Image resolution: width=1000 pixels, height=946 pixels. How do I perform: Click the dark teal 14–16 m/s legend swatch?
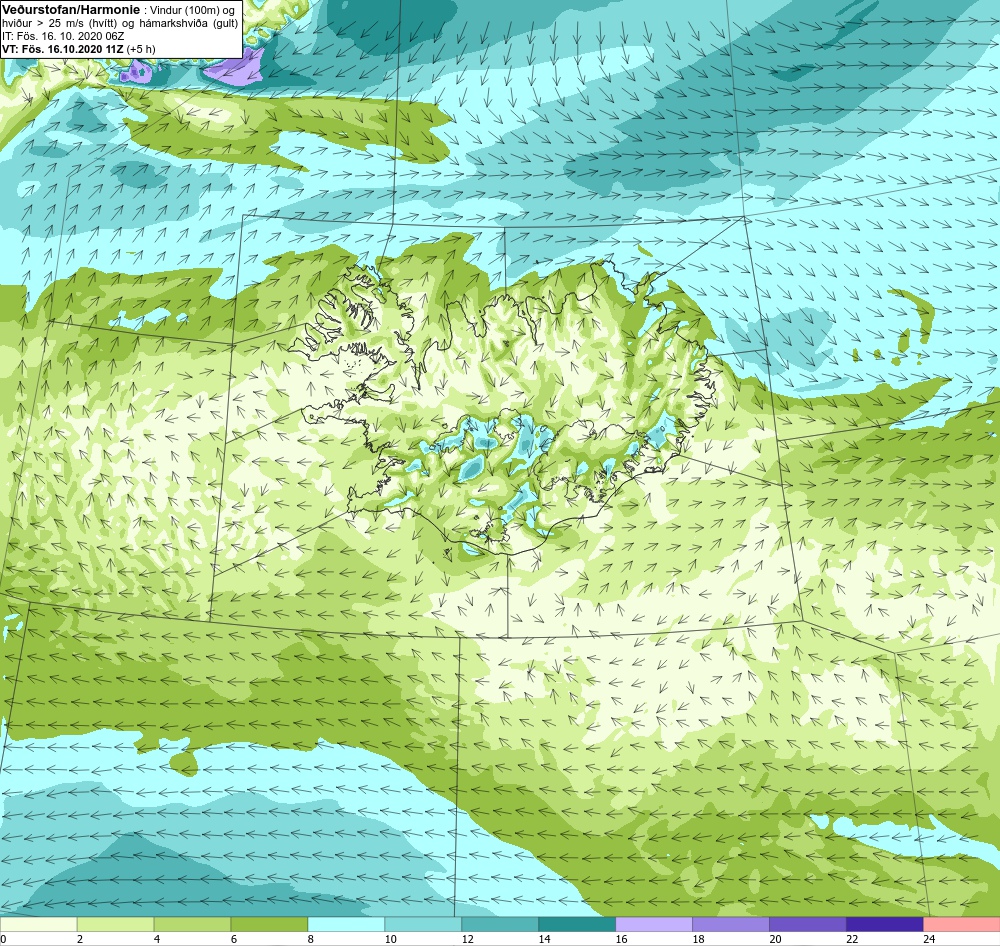click(577, 924)
